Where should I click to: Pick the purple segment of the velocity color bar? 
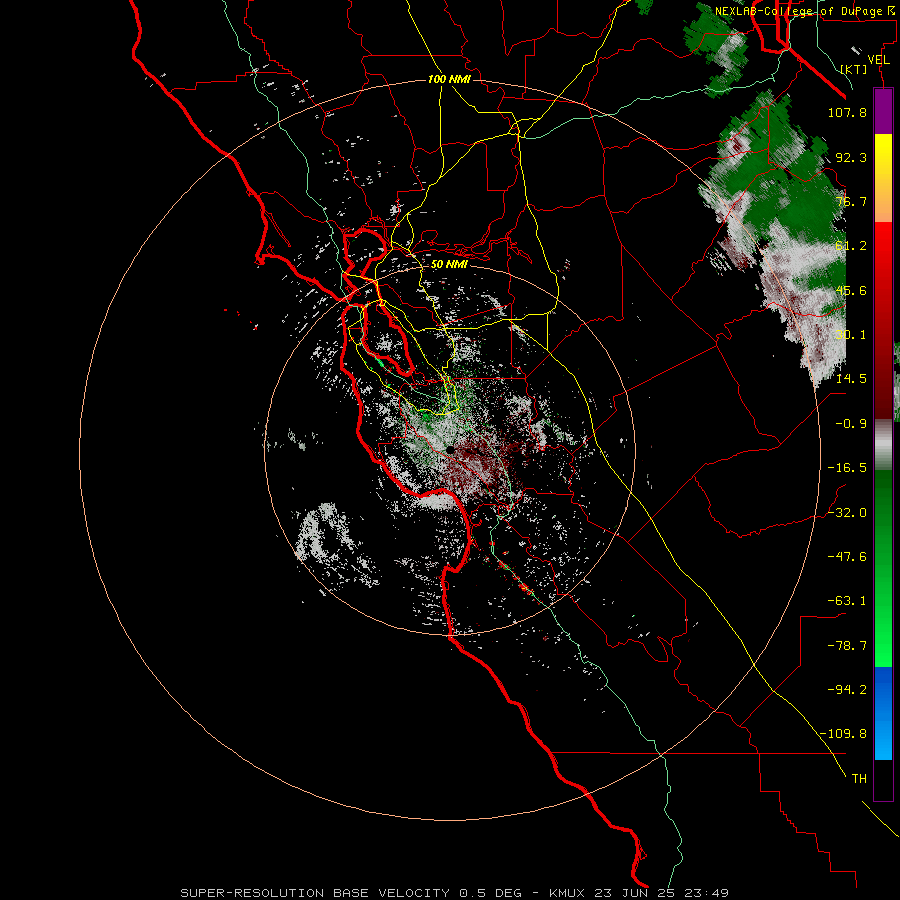point(883,112)
